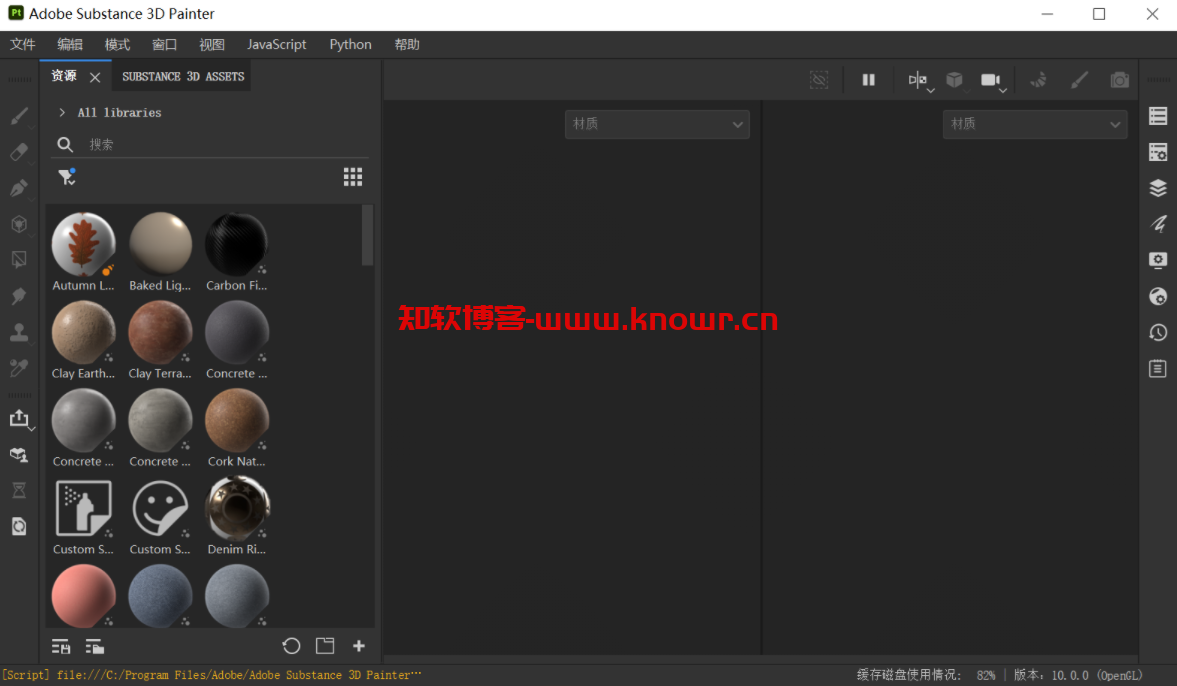Viewport: 1177px width, 686px height.
Task: Open the Log panel icon
Action: pos(1158,369)
